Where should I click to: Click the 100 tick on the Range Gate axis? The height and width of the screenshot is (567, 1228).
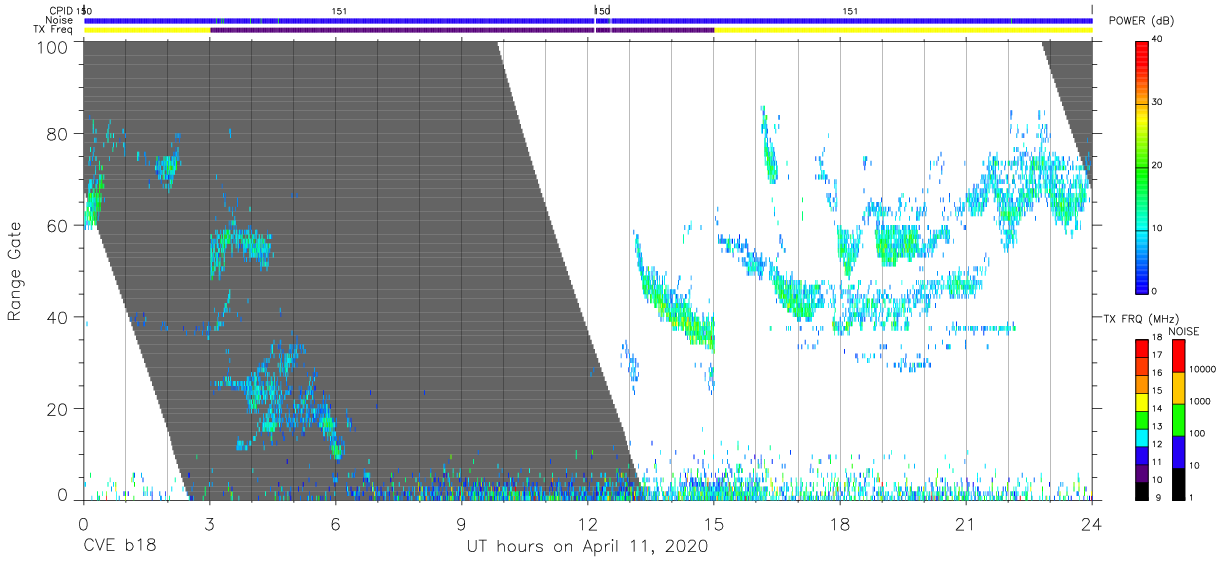[x=52, y=46]
